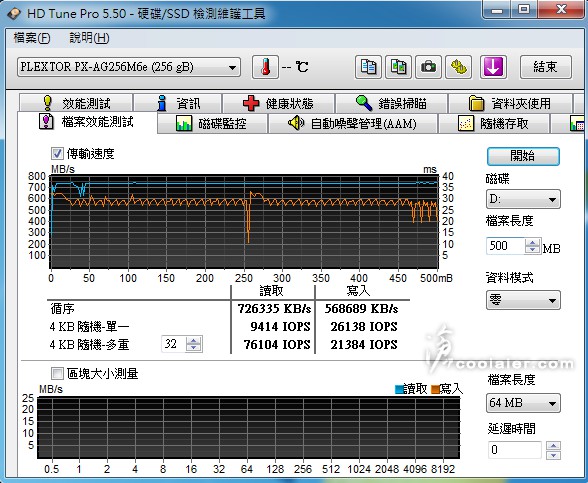Viewport: 588px width, 483px height.
Task: Open the 64 MB file length dropdown
Action: click(523, 403)
